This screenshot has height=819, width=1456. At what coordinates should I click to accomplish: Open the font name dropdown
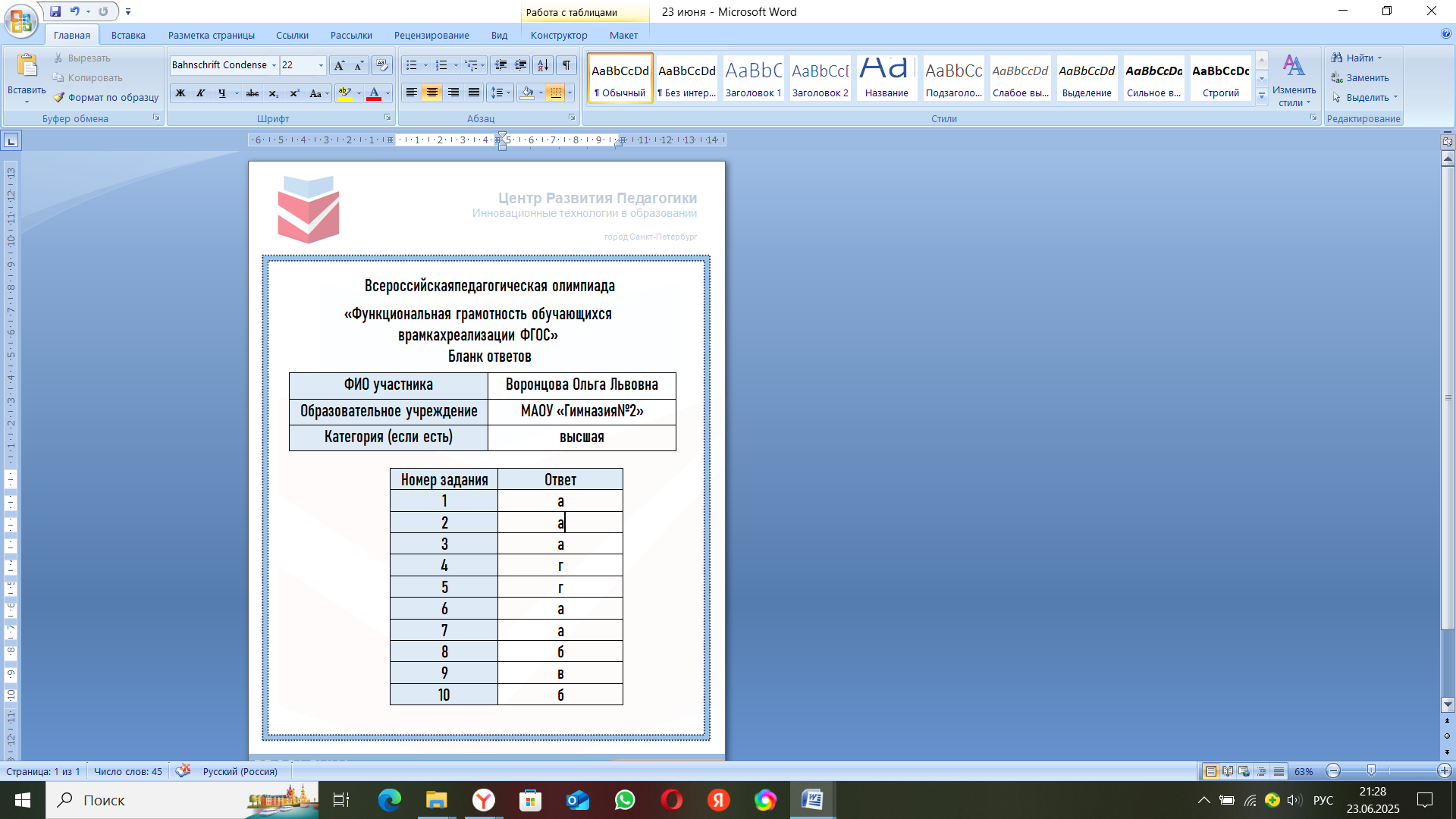(274, 65)
